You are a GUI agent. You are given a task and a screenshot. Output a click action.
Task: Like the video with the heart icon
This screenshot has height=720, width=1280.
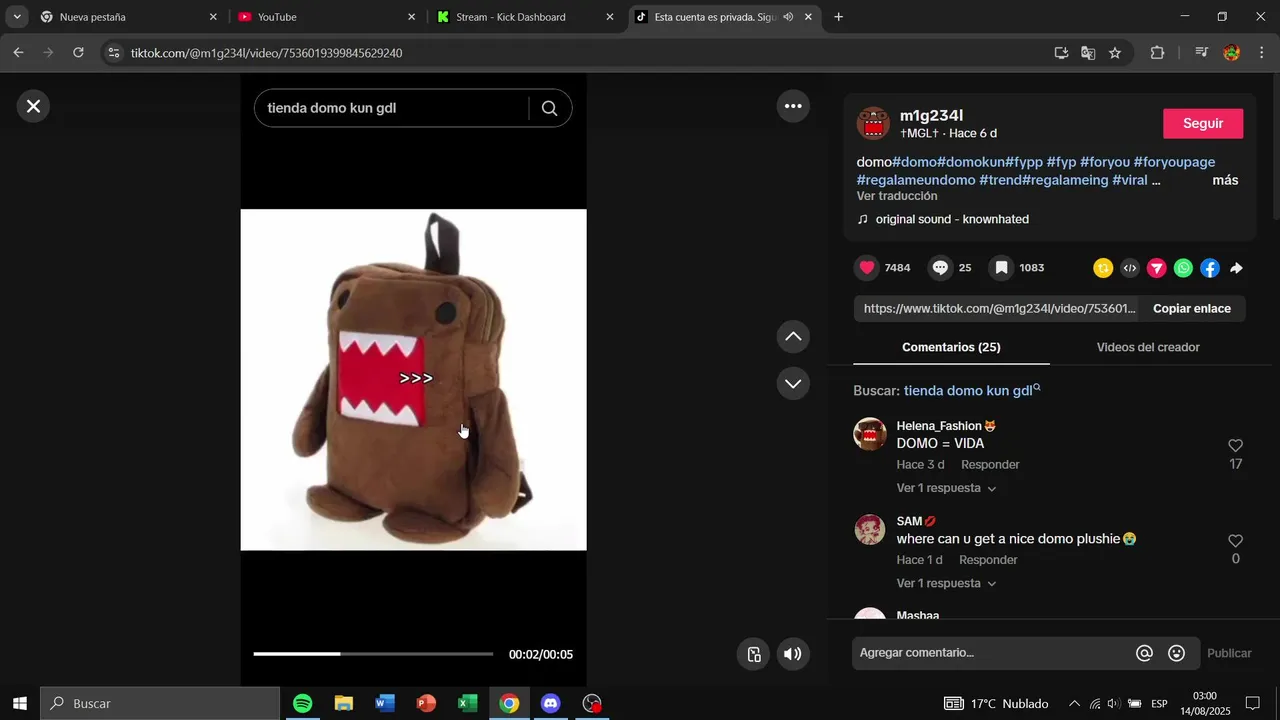[x=867, y=268]
